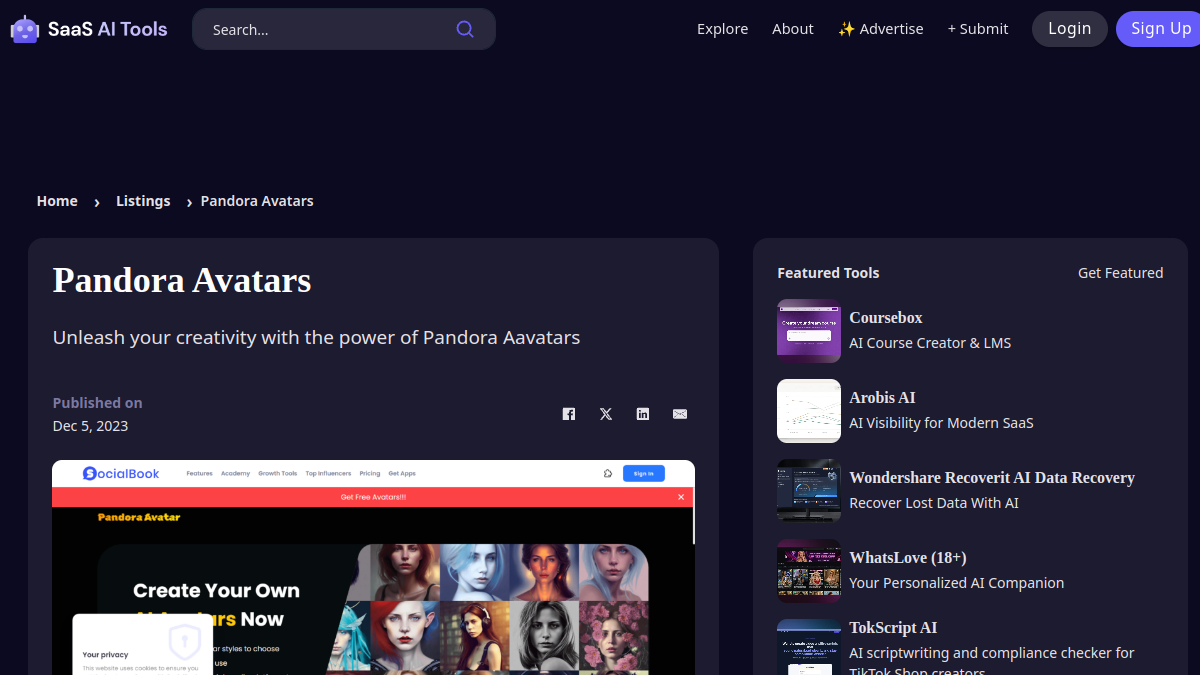
Task: Click the Dec 5, 2023 publish date
Action: pyautogui.click(x=91, y=426)
